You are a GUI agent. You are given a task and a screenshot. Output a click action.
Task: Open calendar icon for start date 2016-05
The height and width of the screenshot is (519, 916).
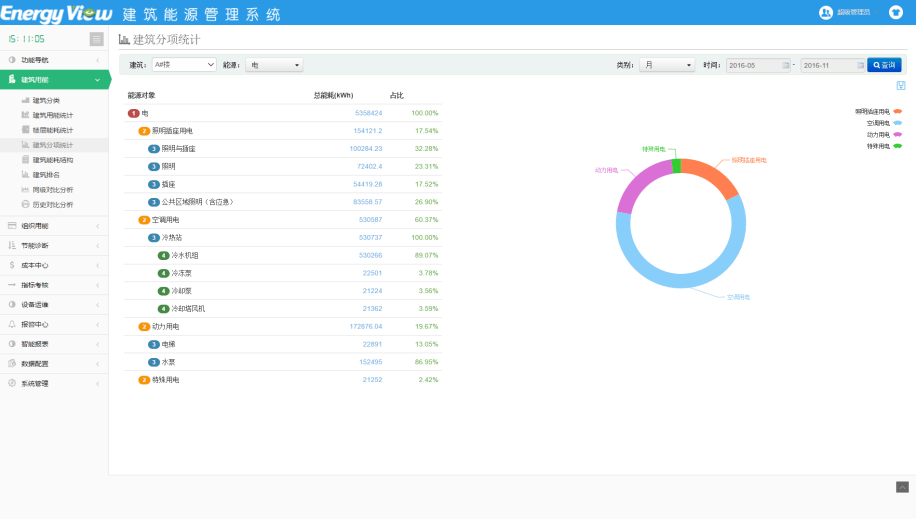pyautogui.click(x=786, y=65)
